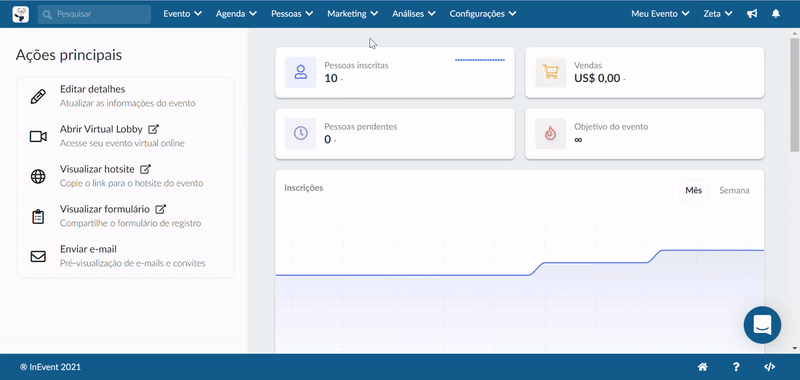Click the envelope icon for Enviar e-mail
This screenshot has width=800, height=380.
[x=38, y=257]
